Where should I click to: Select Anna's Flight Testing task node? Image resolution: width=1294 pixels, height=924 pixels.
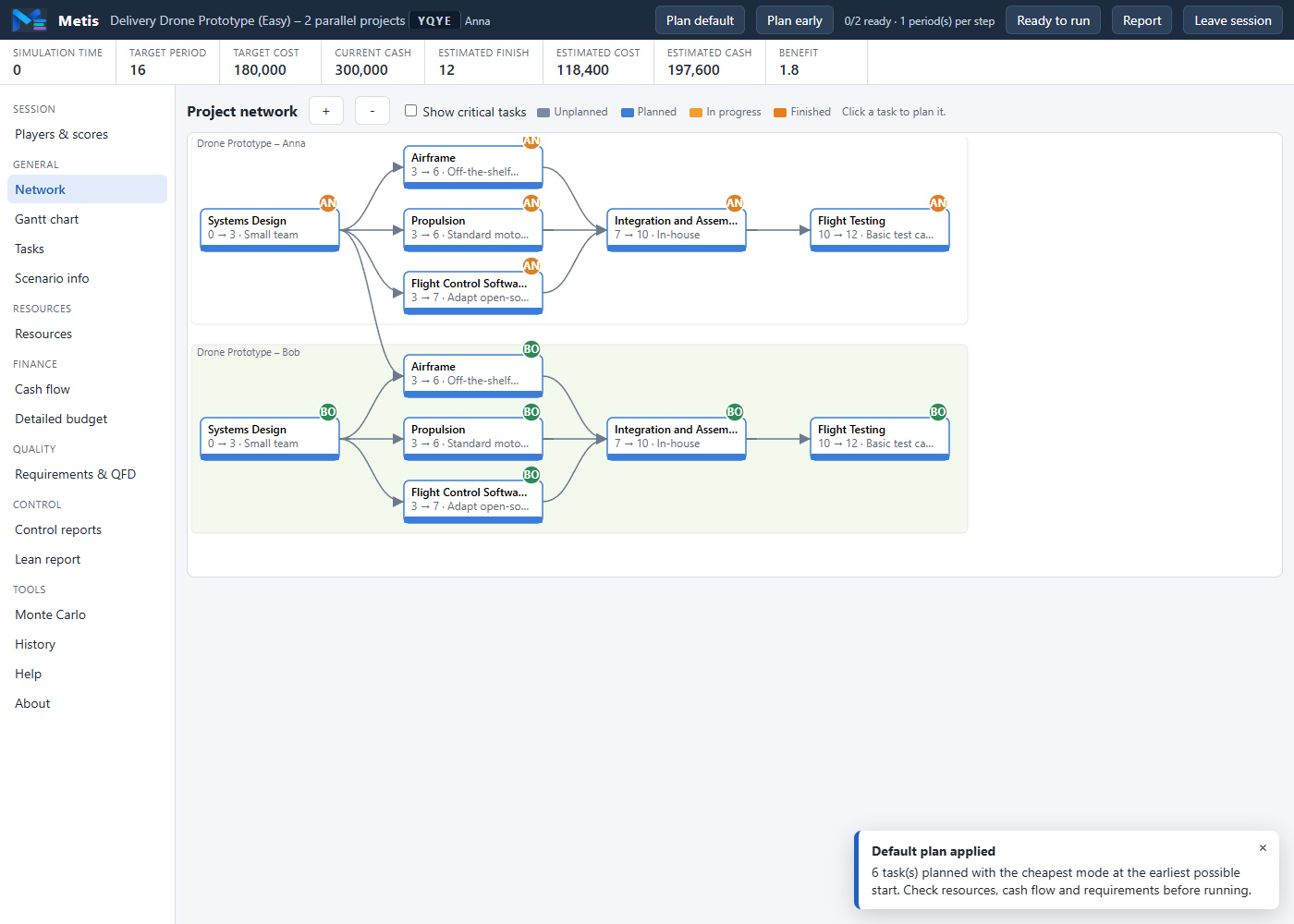coord(880,229)
